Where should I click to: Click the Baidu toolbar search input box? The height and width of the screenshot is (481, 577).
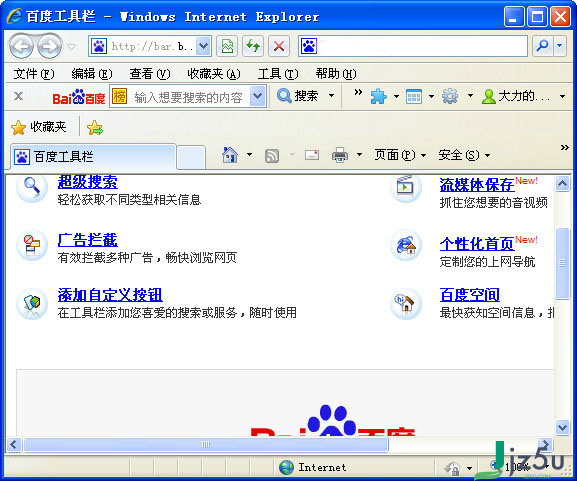(188, 97)
